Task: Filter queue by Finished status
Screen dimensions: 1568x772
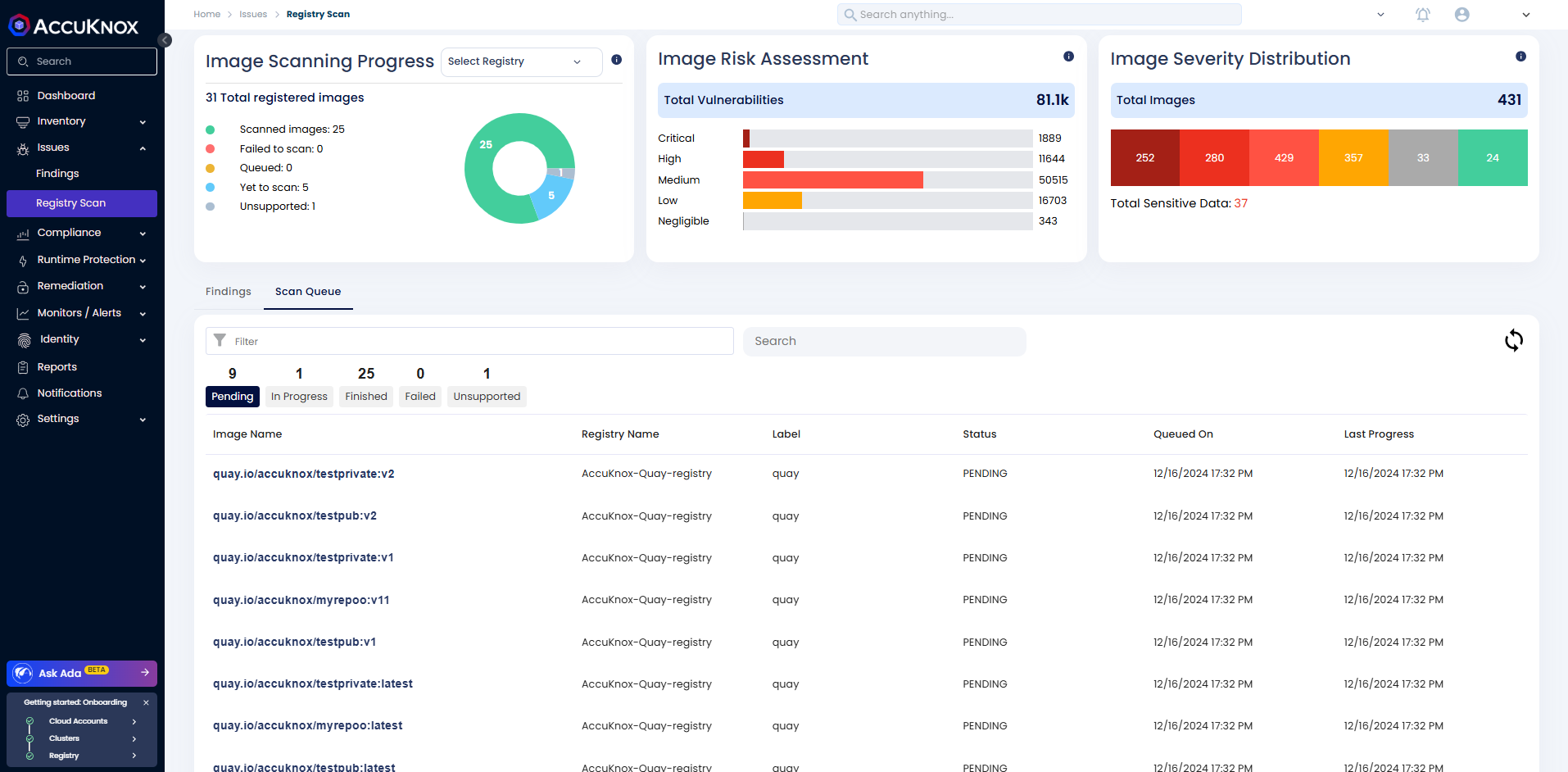Action: point(366,397)
